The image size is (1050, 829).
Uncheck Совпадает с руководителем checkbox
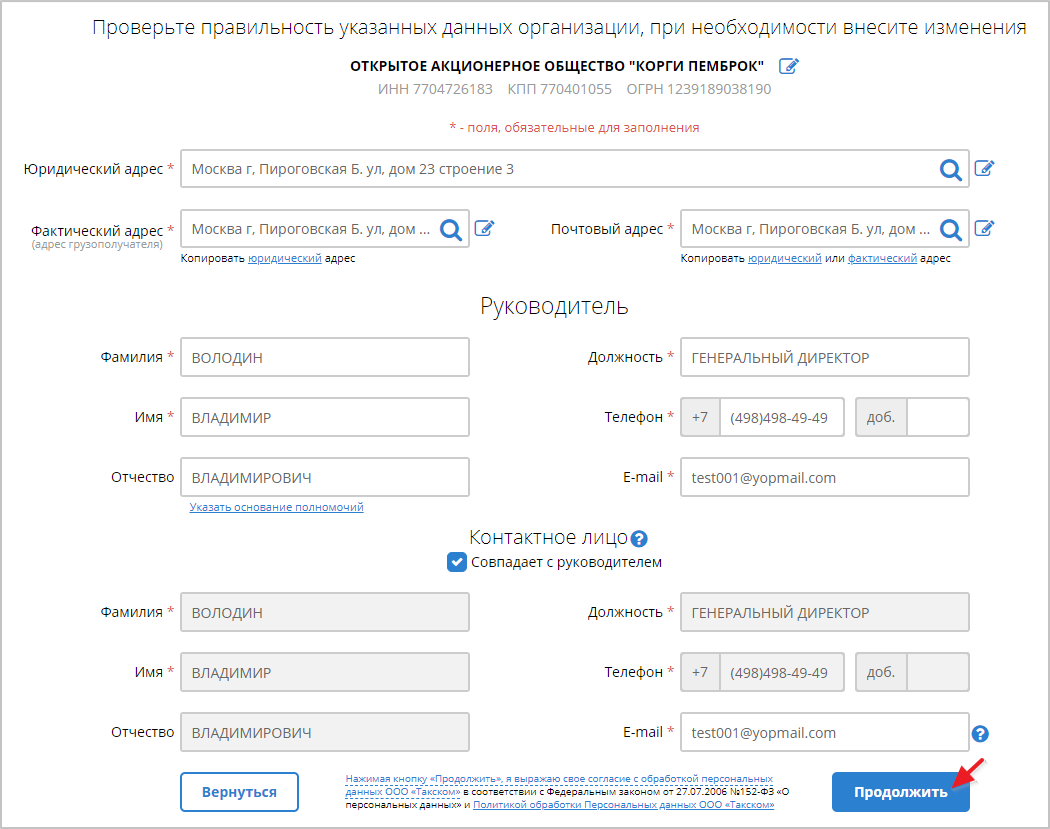point(457,562)
